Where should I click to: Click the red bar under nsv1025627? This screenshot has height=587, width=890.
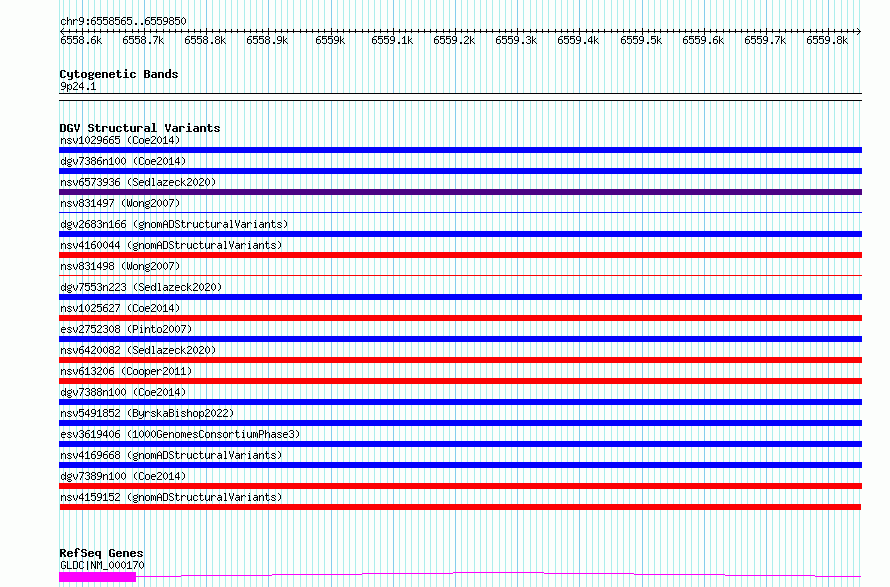coord(460,318)
